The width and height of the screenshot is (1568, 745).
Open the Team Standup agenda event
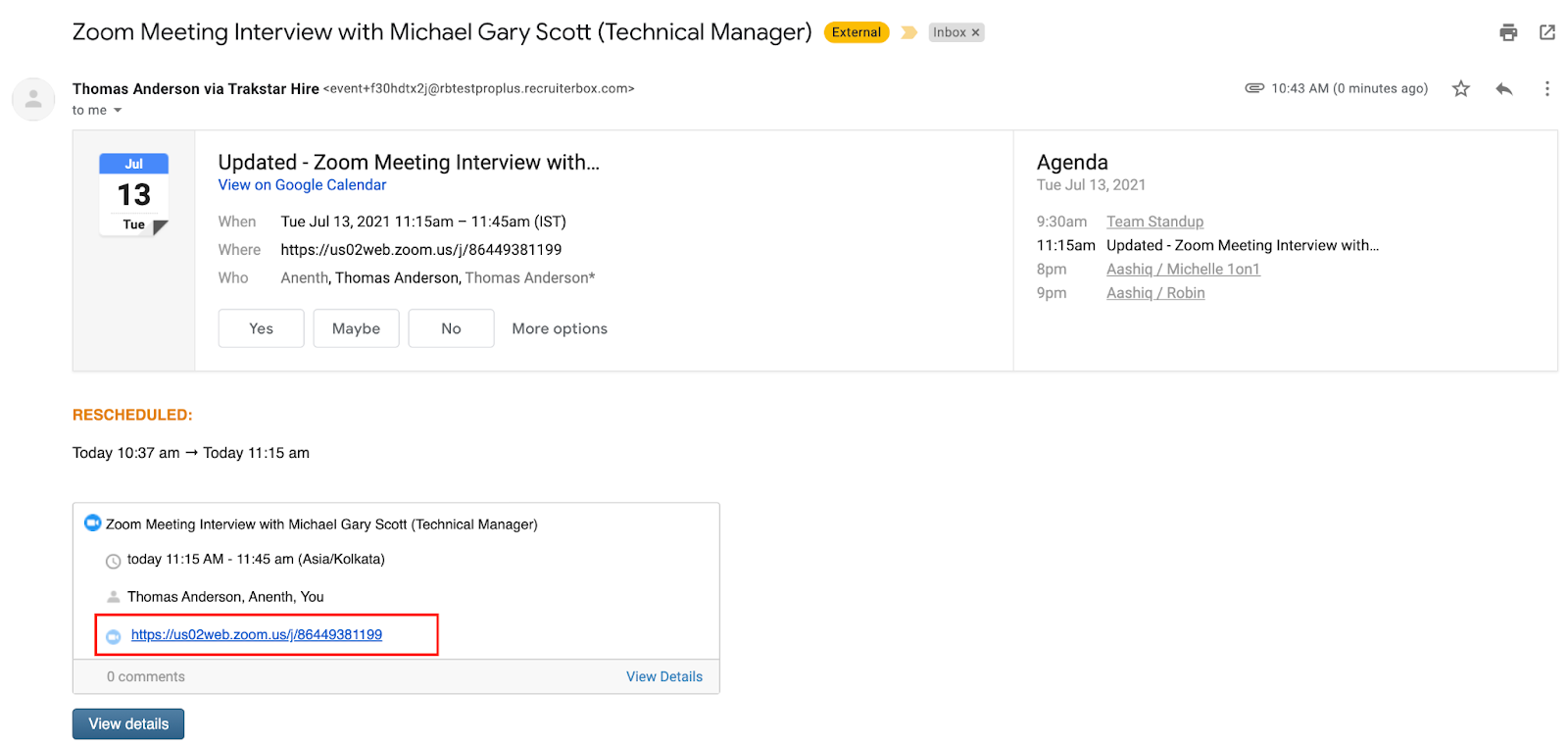pos(1154,222)
